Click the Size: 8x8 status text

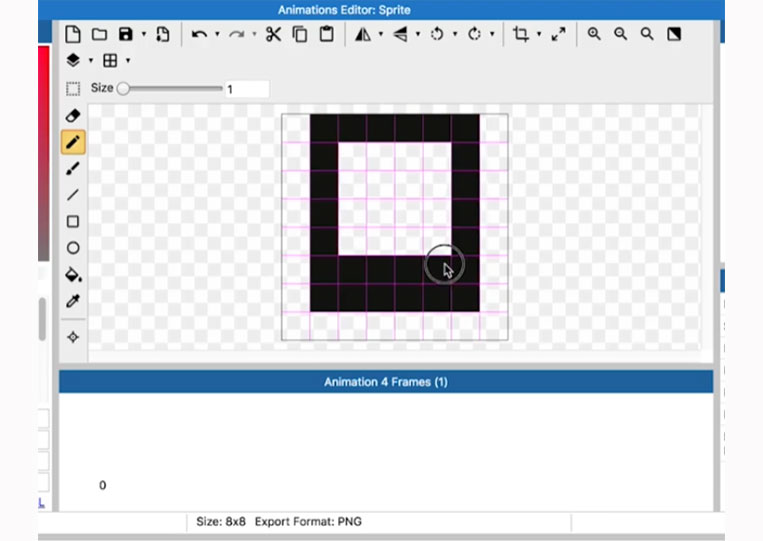tap(221, 522)
